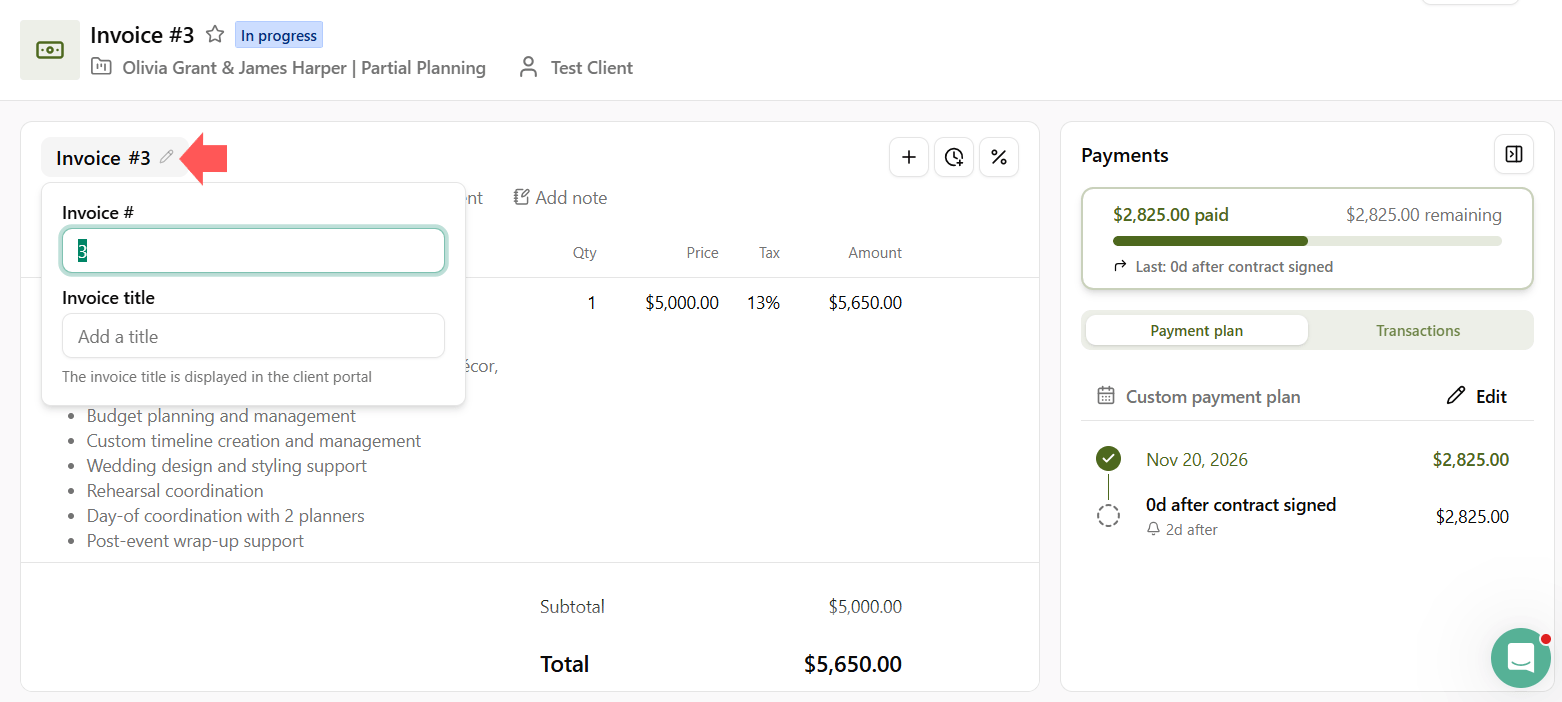Click the In progress status badge
This screenshot has height=702, width=1562.
279,35
